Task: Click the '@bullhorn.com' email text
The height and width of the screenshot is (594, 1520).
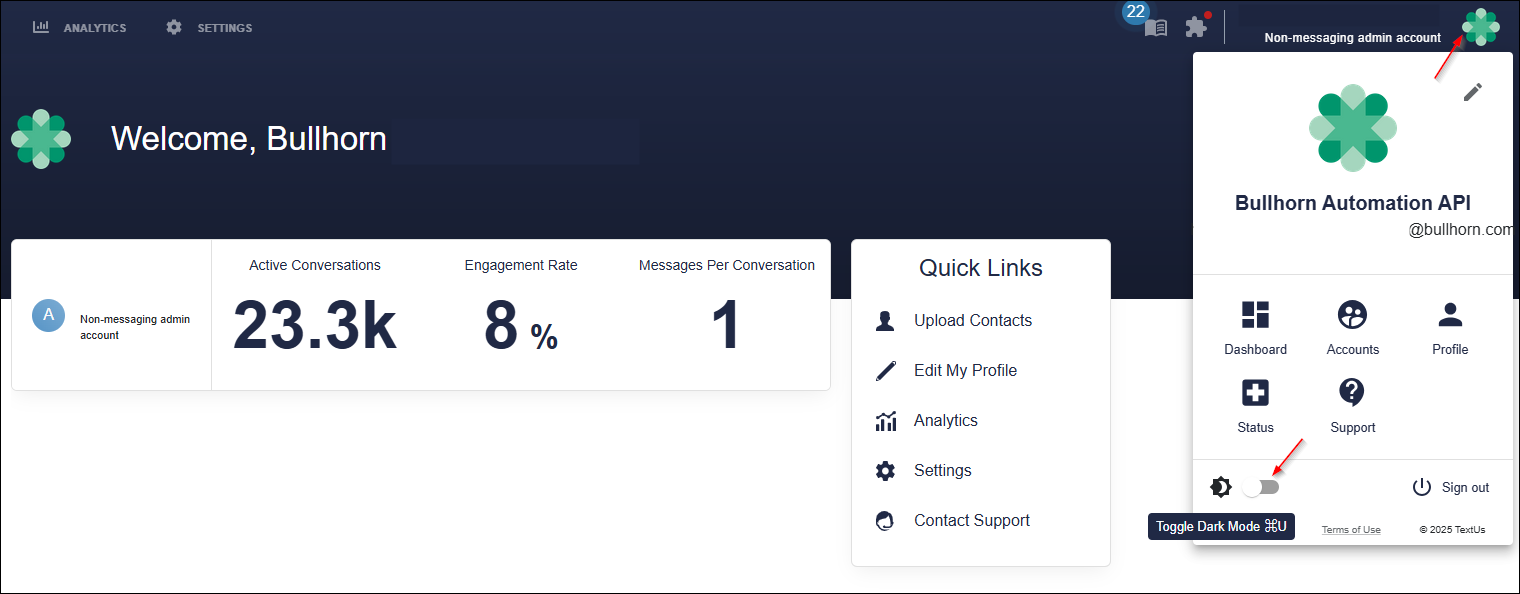Action: tap(1462, 230)
